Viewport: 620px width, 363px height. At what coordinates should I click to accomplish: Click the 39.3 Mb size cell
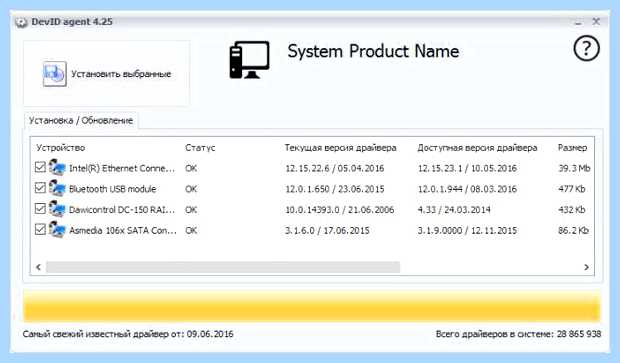[574, 168]
